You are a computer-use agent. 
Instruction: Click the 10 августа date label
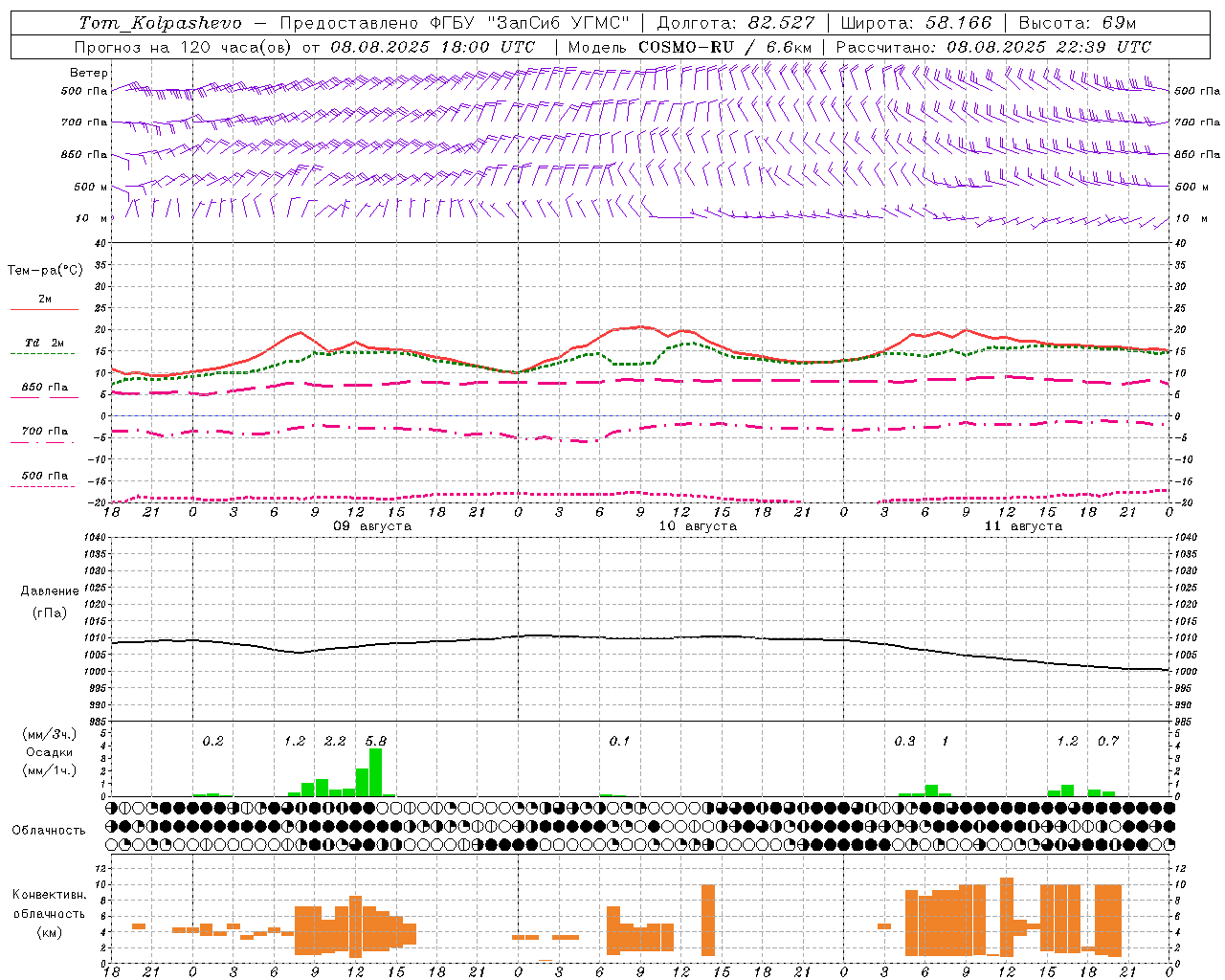[x=698, y=526]
